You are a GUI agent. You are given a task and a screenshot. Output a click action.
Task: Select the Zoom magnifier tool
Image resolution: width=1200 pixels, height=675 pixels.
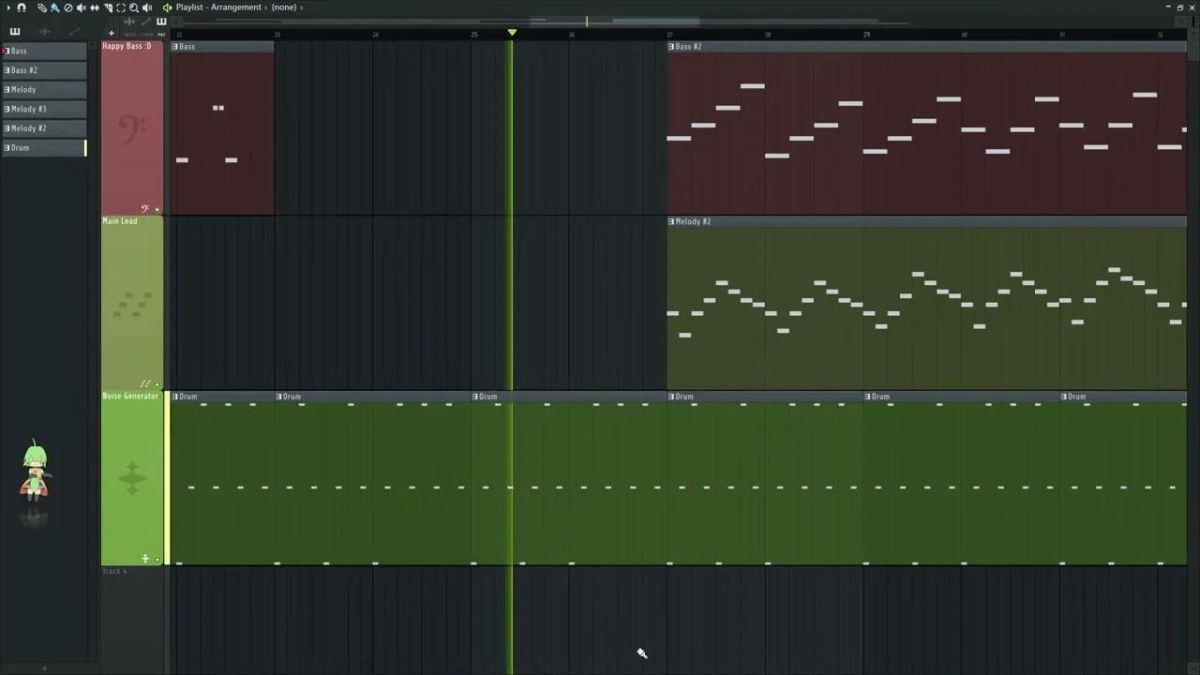[x=134, y=7]
